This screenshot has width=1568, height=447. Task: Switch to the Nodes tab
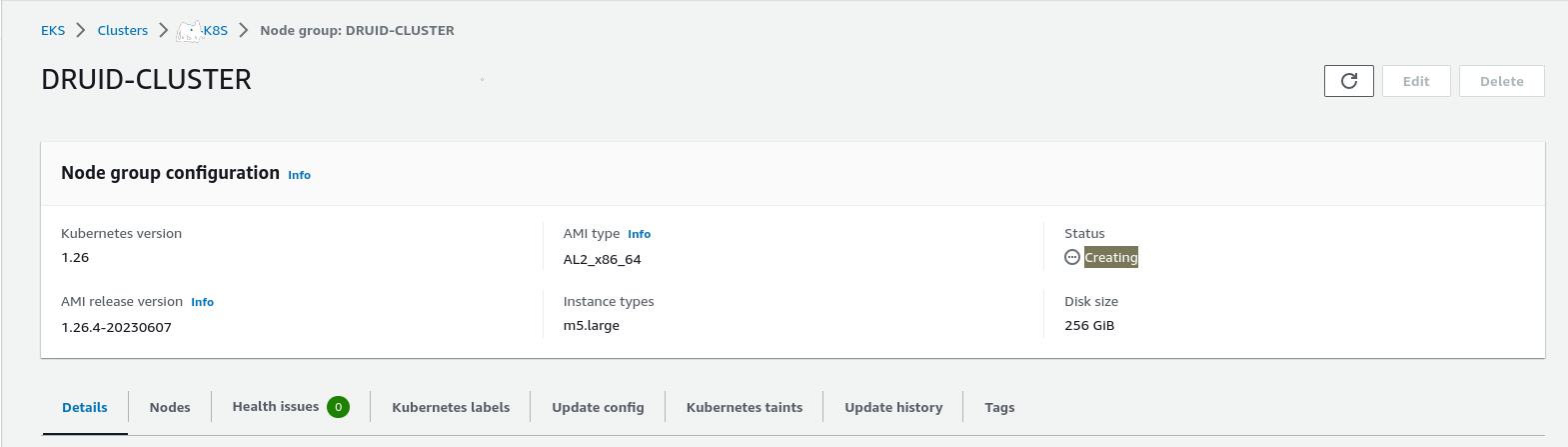point(170,407)
